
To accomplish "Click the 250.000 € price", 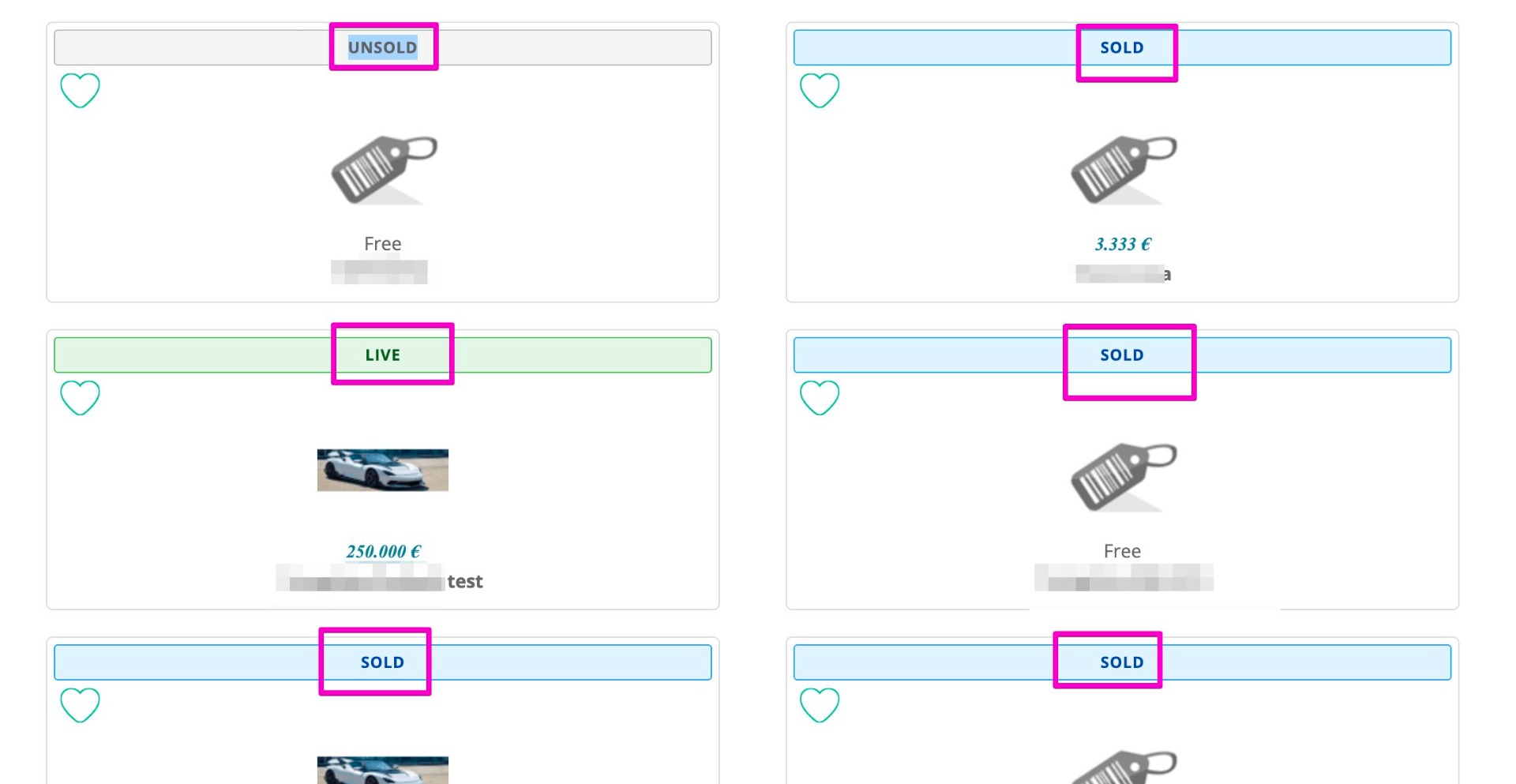I will (383, 551).
